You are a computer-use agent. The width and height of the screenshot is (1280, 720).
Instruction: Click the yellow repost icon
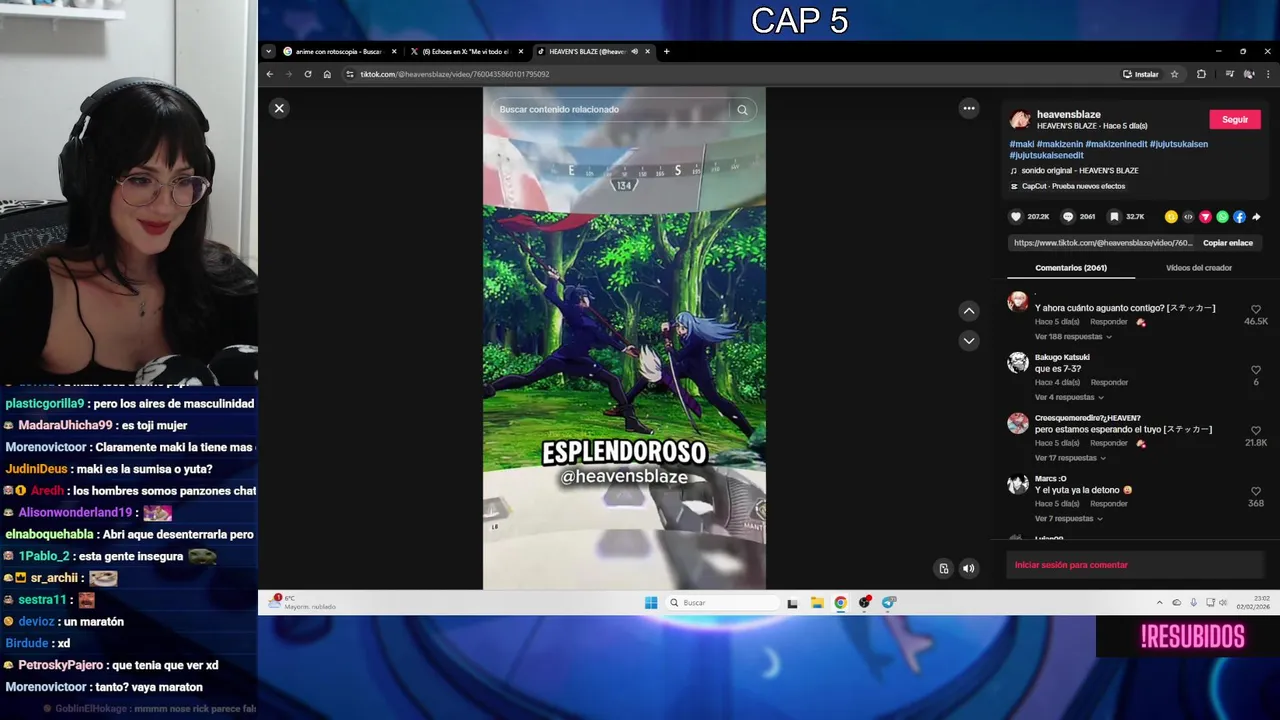point(1171,217)
